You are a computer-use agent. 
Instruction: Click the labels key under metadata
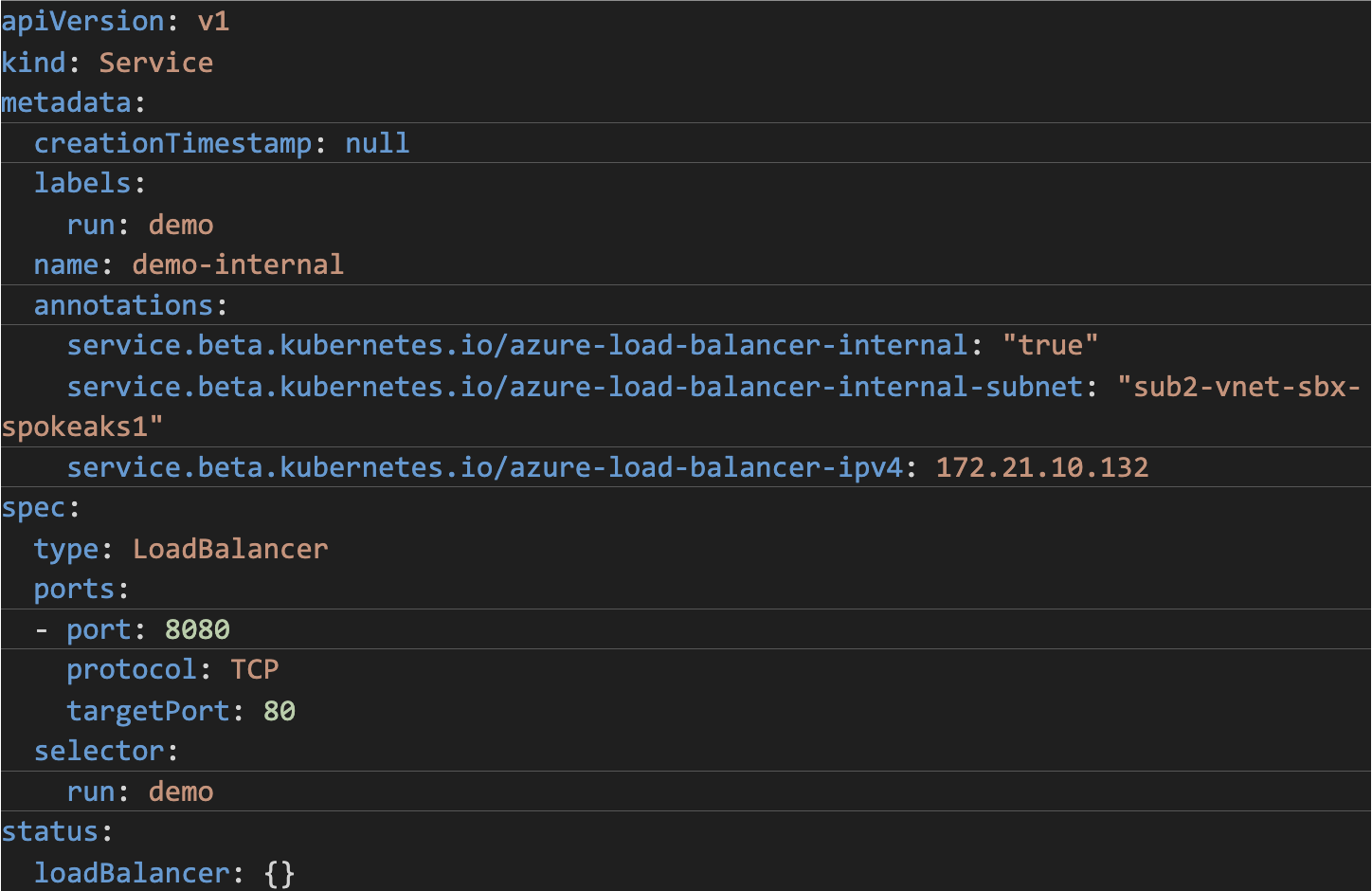81,183
